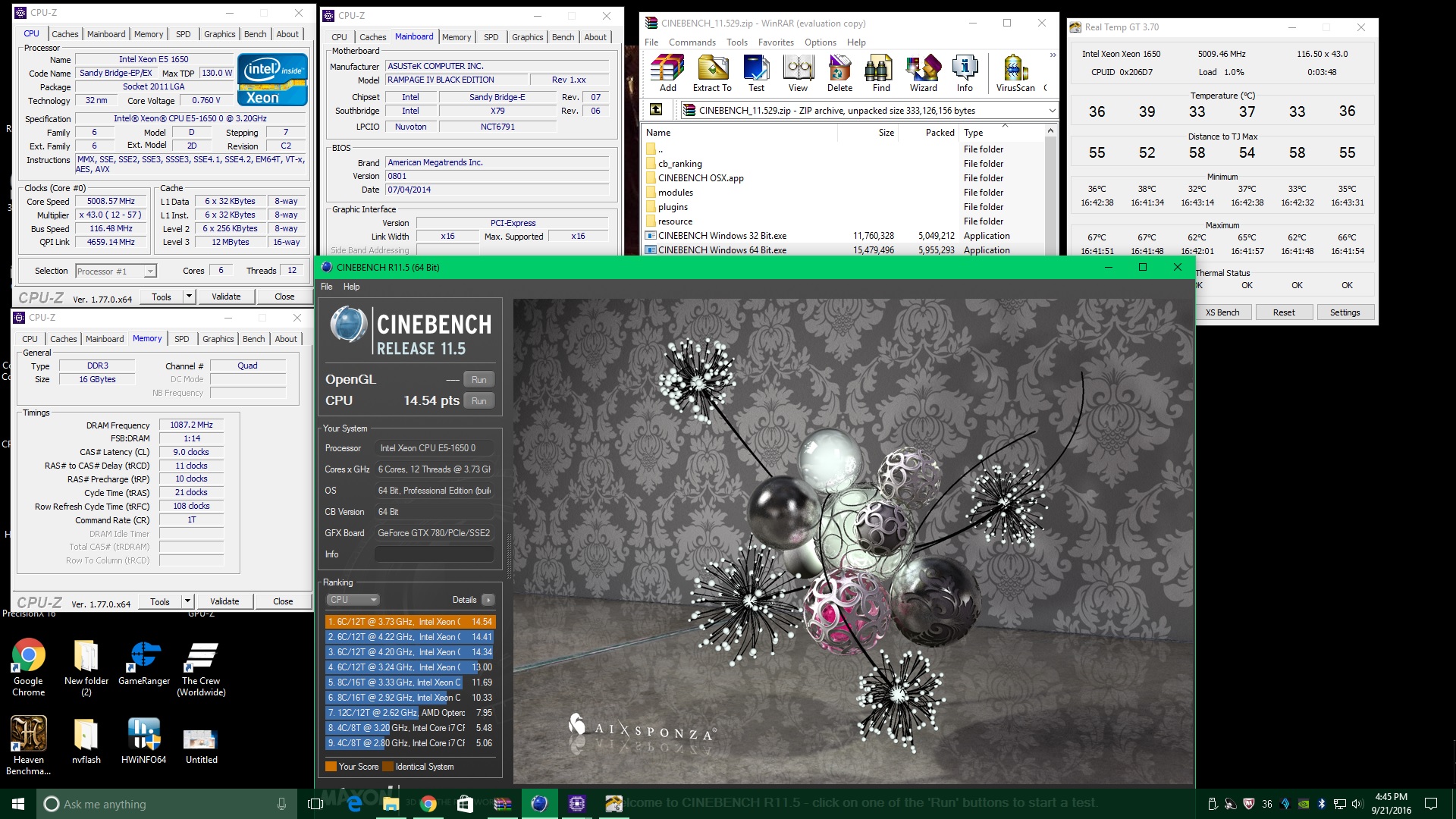This screenshot has width=1456, height=819.
Task: Open Favorites menu in WinRAR
Action: pos(776,42)
